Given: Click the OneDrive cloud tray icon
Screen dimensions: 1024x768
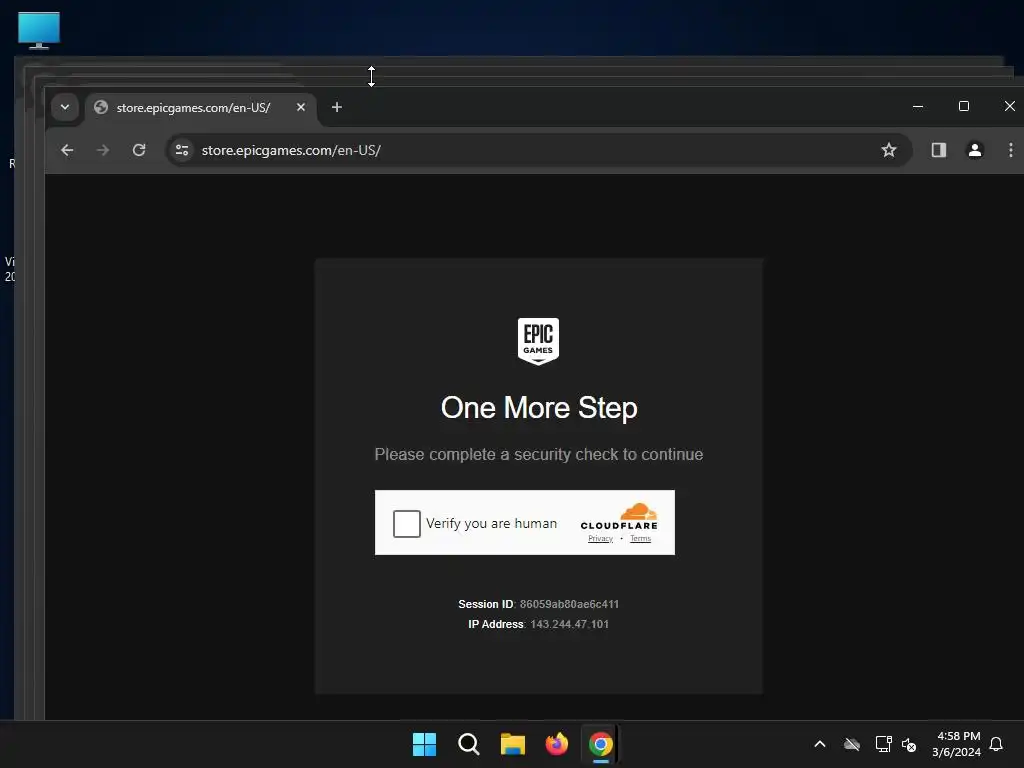Looking at the screenshot, I should click(852, 744).
